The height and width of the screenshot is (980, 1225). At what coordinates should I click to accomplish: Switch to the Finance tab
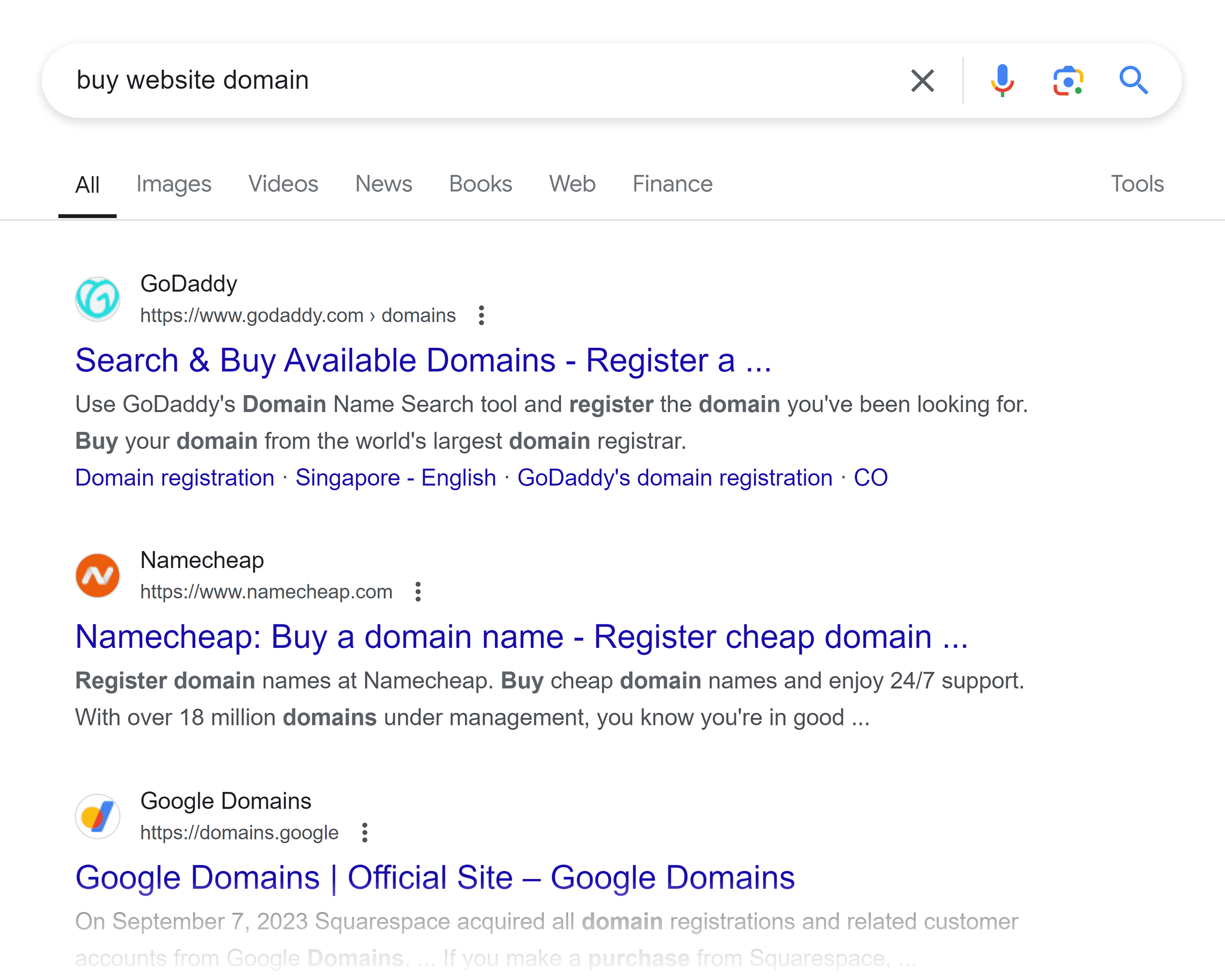[673, 184]
